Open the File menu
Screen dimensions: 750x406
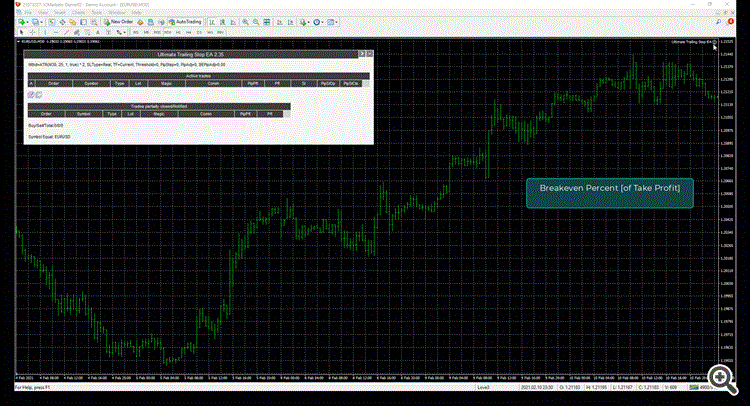click(x=28, y=12)
